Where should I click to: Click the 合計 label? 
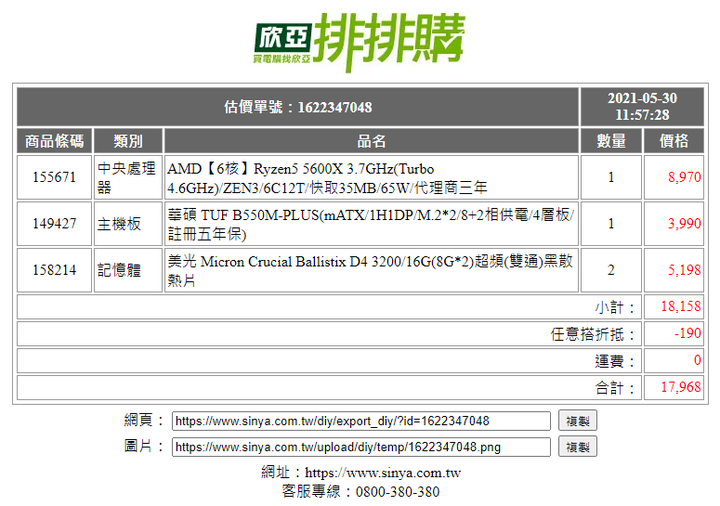point(615,388)
